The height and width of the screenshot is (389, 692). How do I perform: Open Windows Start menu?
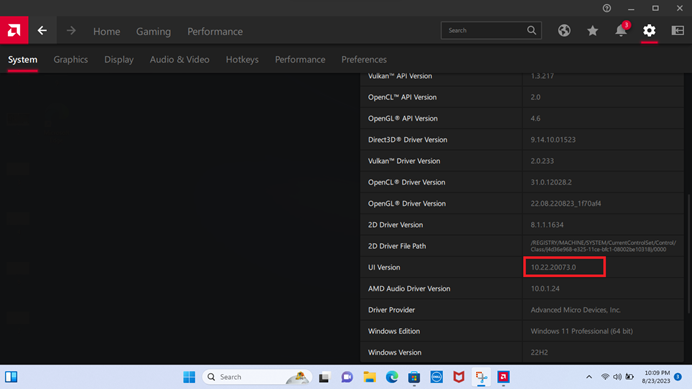[x=189, y=377]
